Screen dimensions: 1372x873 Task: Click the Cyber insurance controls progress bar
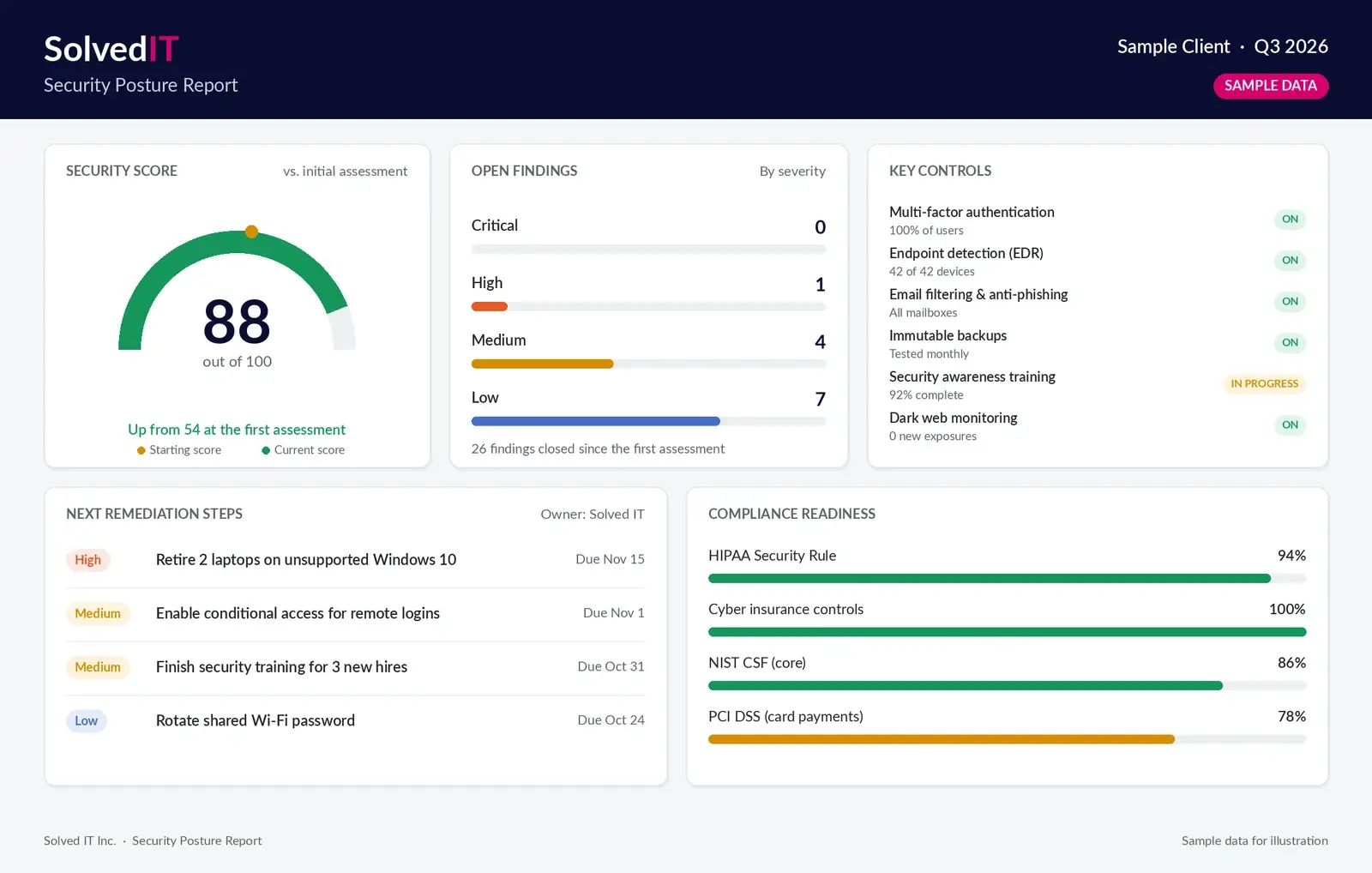point(1007,632)
